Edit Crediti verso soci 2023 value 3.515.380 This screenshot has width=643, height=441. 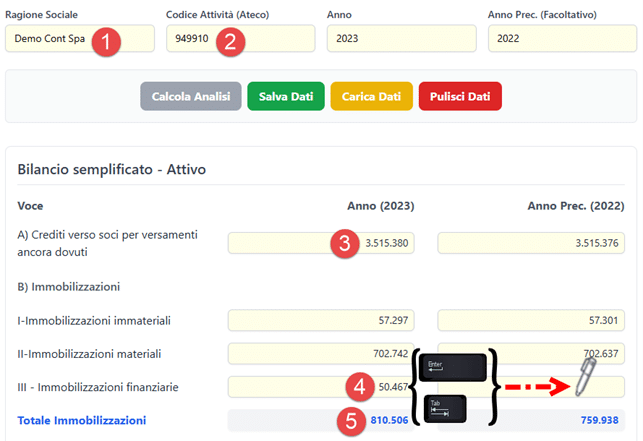321,243
